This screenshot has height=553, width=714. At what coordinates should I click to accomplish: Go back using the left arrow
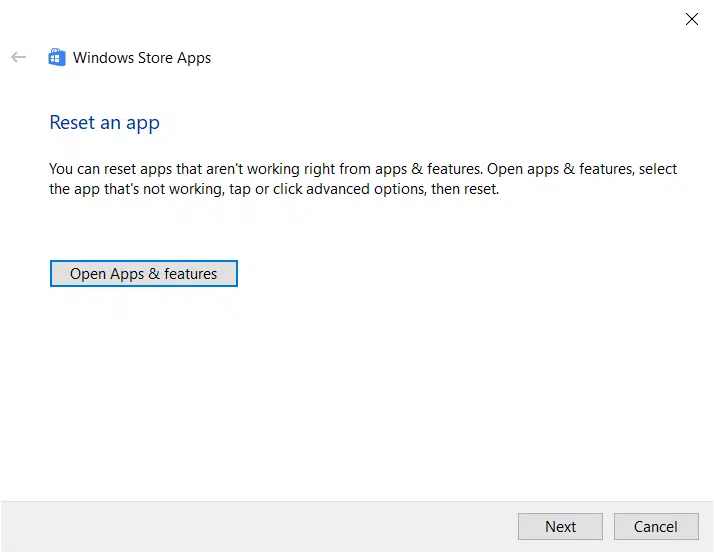(x=19, y=57)
